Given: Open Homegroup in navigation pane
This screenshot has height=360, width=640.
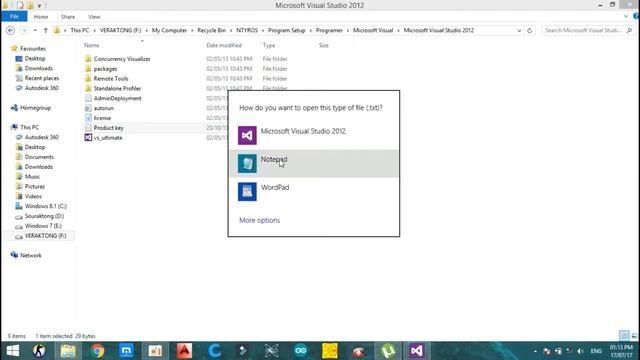Looking at the screenshot, I should 35,108.
